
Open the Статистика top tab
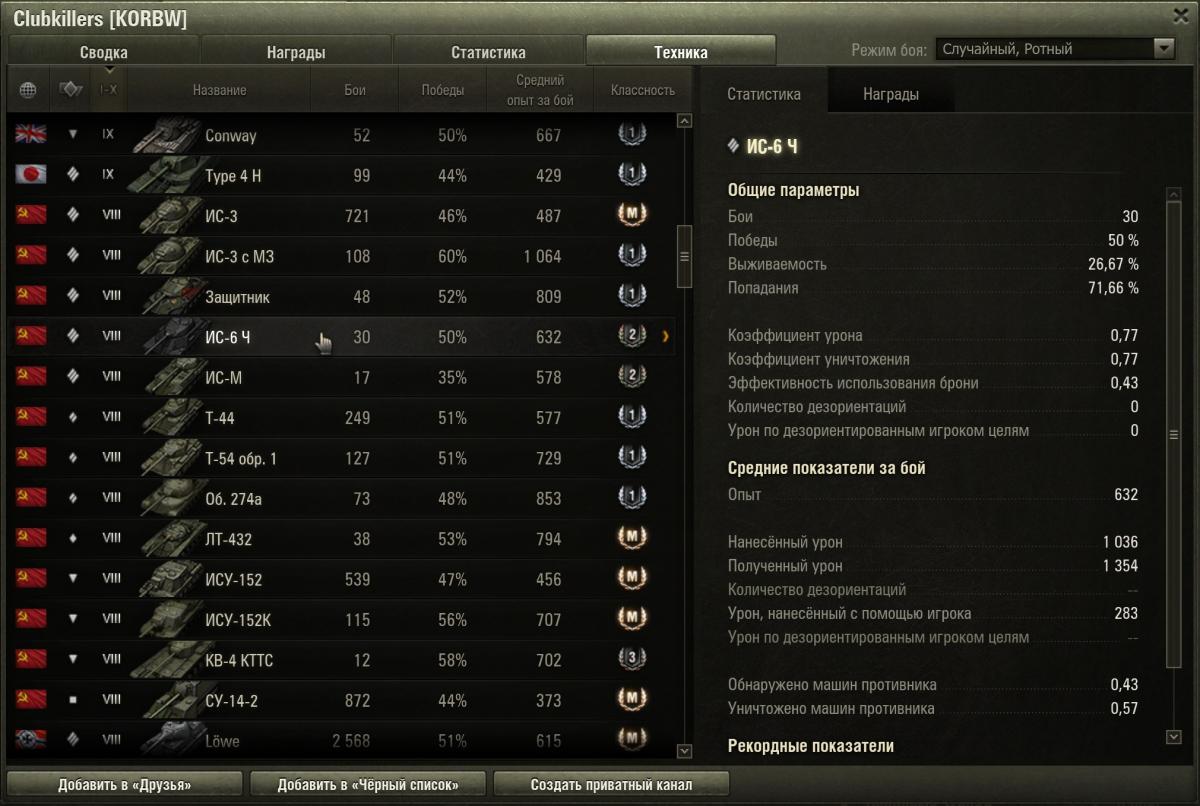[x=488, y=52]
